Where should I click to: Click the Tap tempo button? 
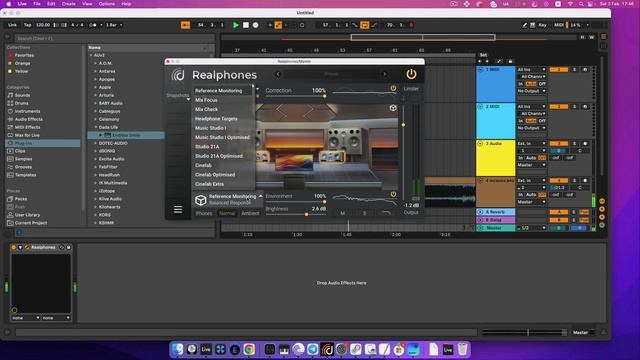tap(27, 25)
